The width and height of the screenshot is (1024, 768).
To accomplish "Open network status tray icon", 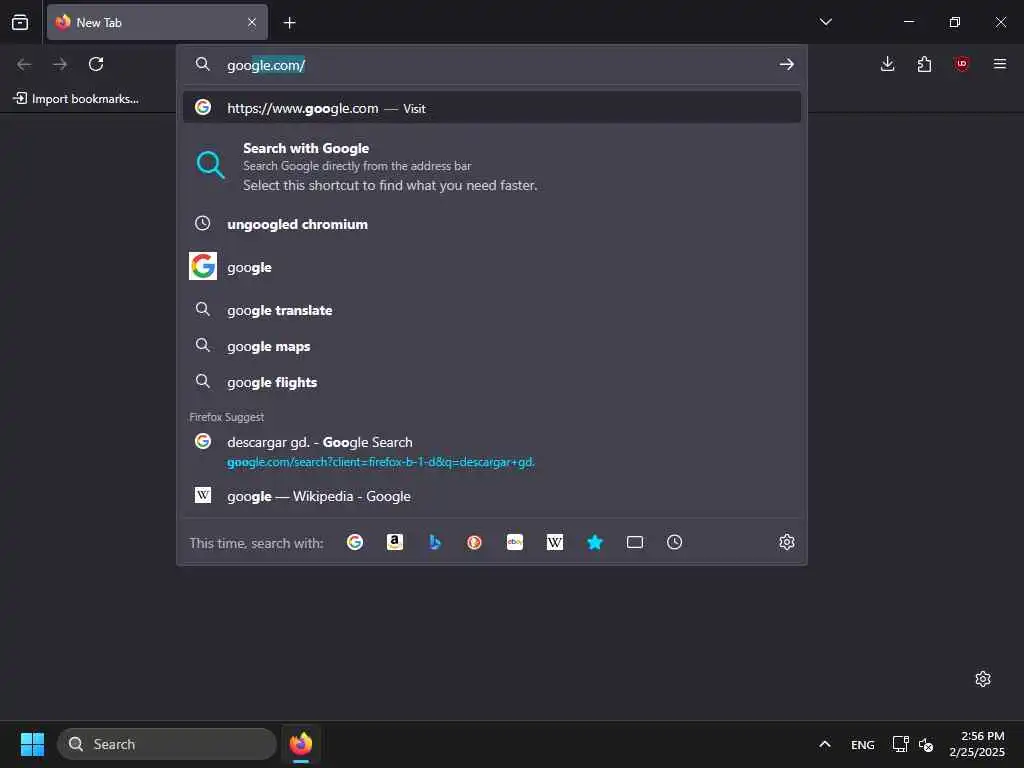I will tap(901, 744).
